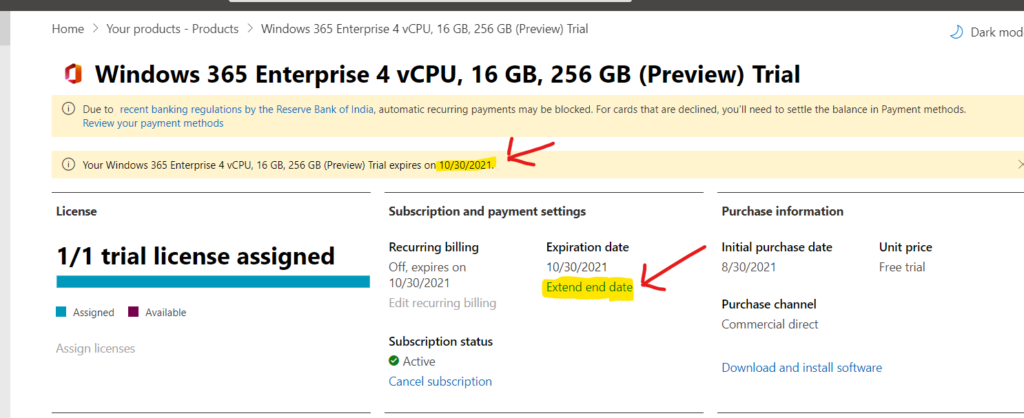Open Your products - Products breadcrumb

click(172, 29)
